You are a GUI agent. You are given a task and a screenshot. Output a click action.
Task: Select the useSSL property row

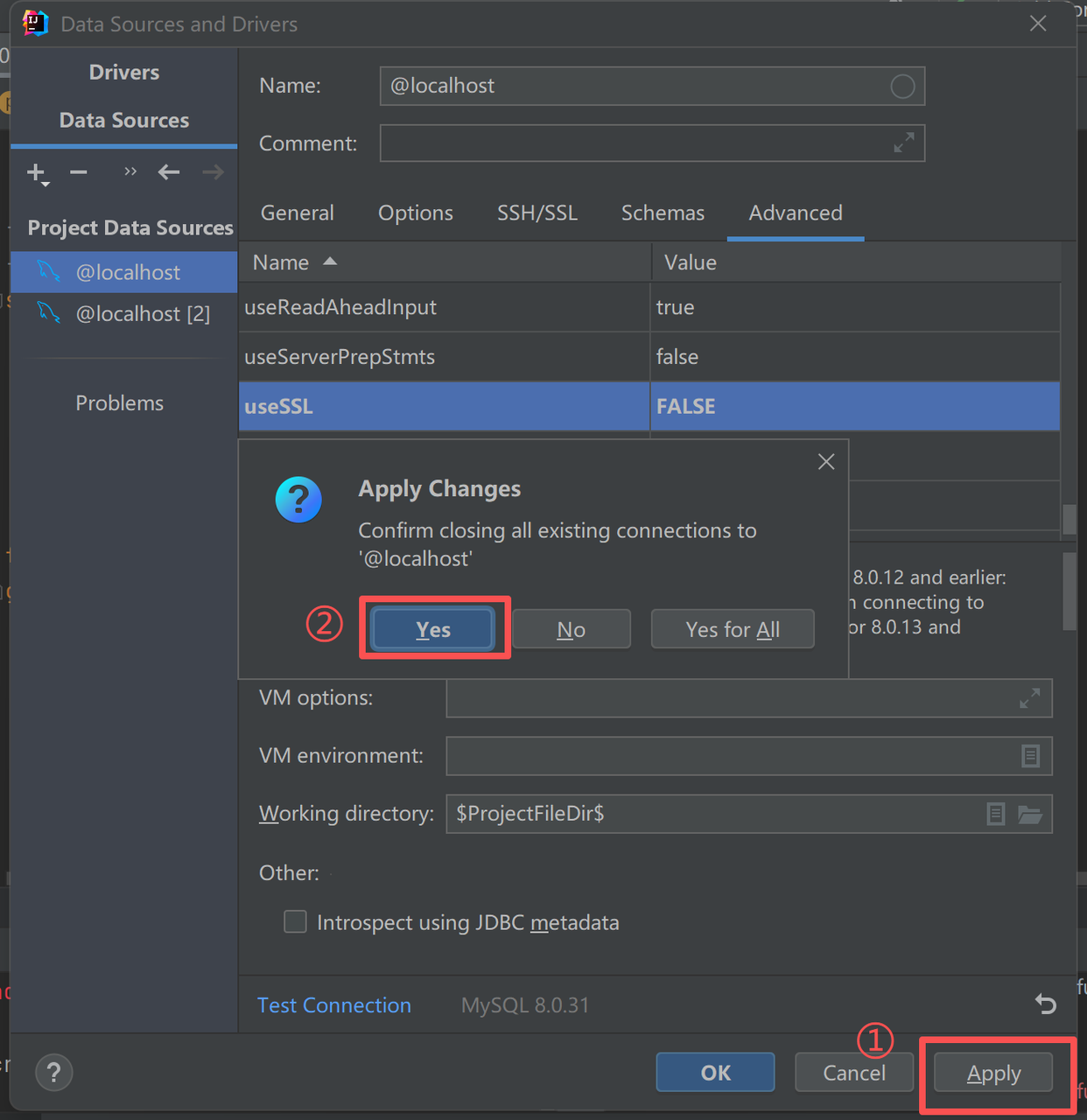(x=649, y=406)
